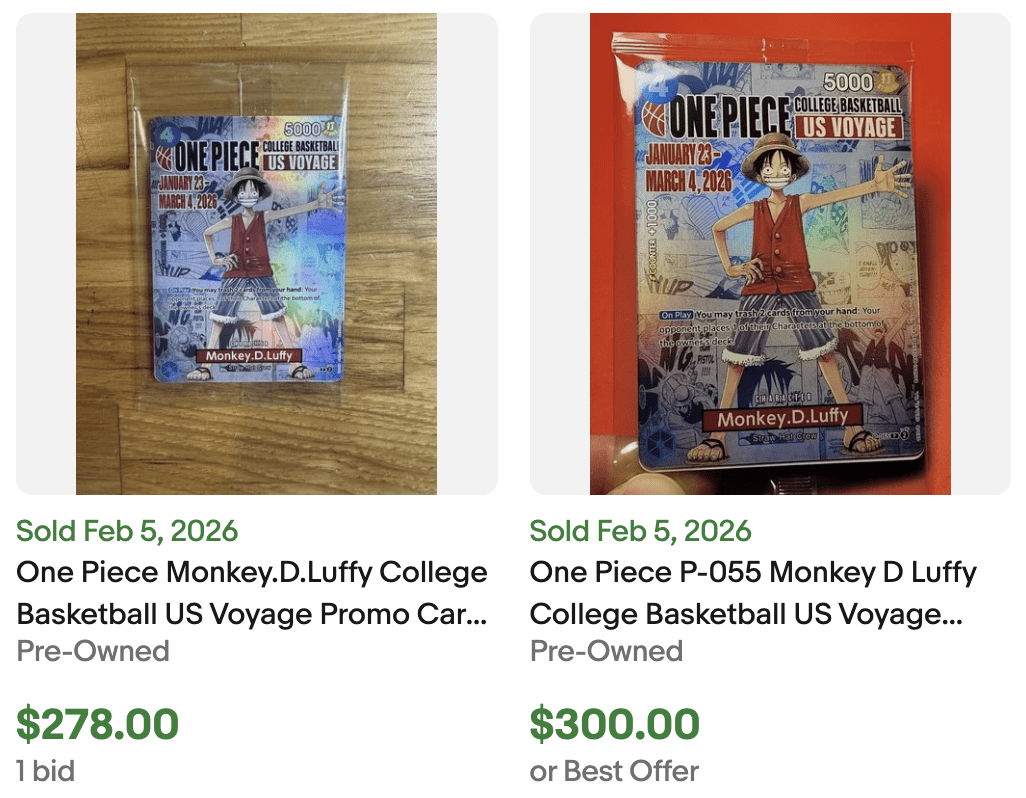1026x798 pixels.
Task: Select the 'or Best Offer' text
Action: point(612,771)
